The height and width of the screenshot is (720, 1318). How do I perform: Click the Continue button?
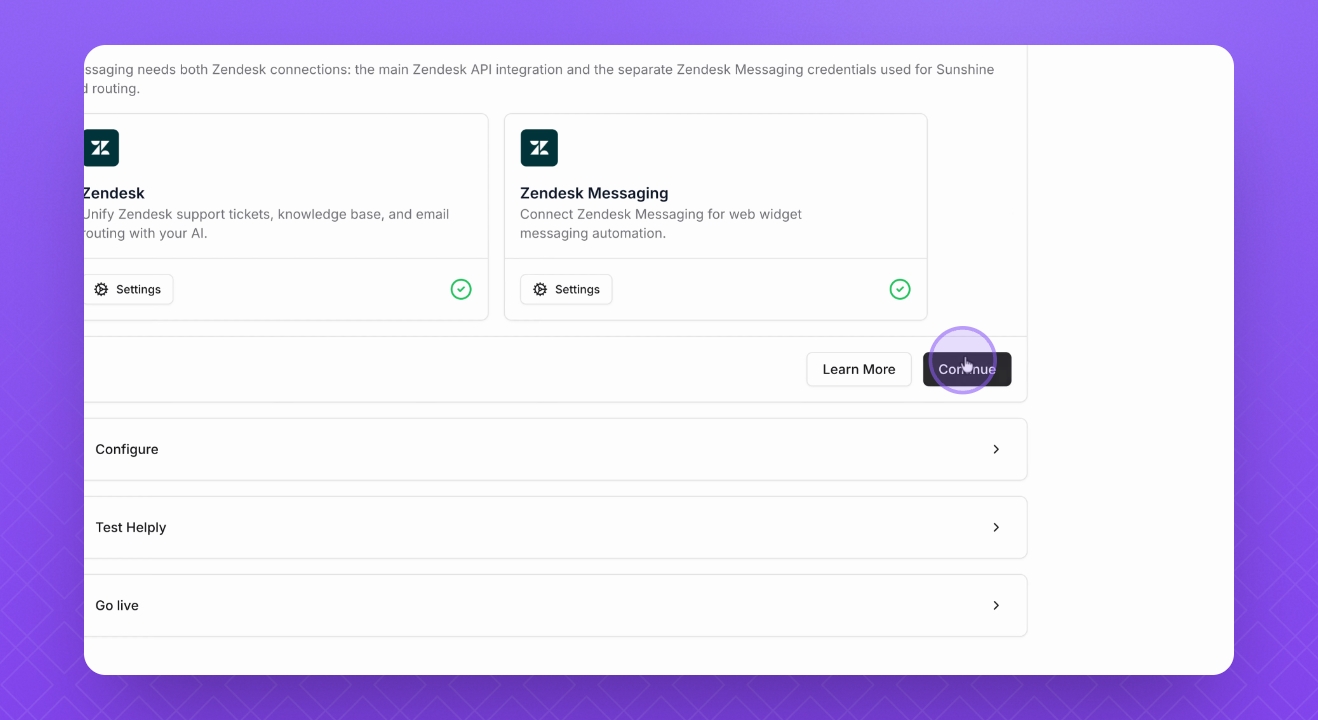[x=967, y=369]
